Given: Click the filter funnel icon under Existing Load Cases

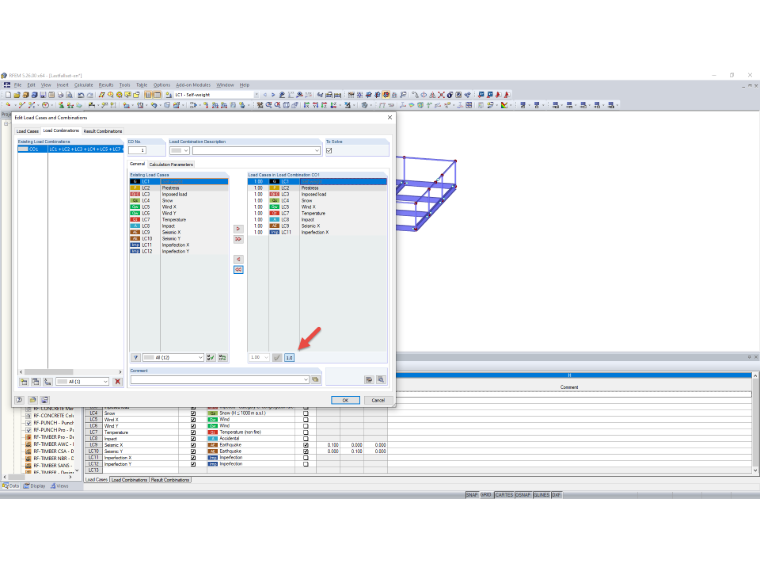Looking at the screenshot, I should 136,358.
